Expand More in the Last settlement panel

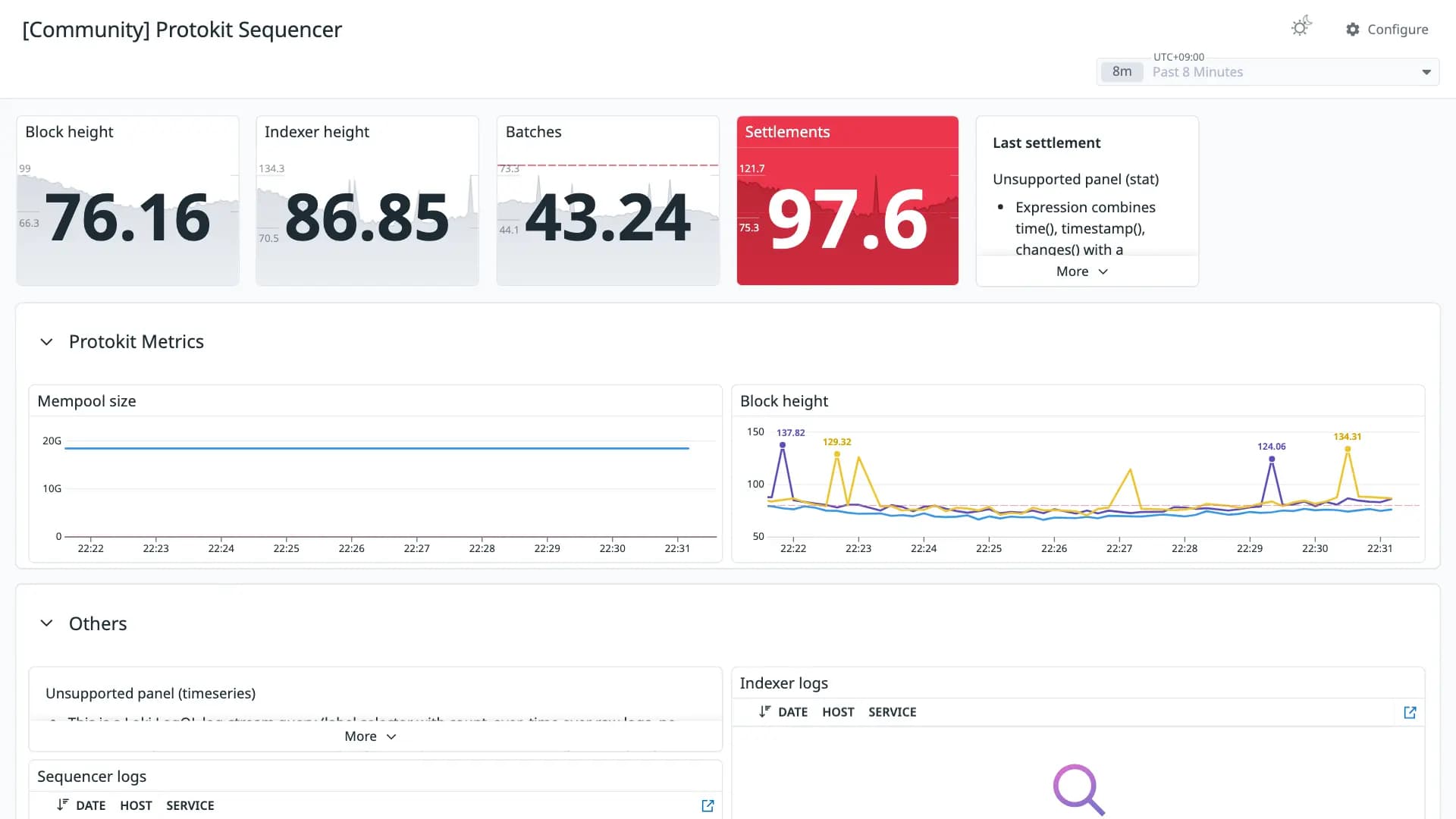(1082, 271)
